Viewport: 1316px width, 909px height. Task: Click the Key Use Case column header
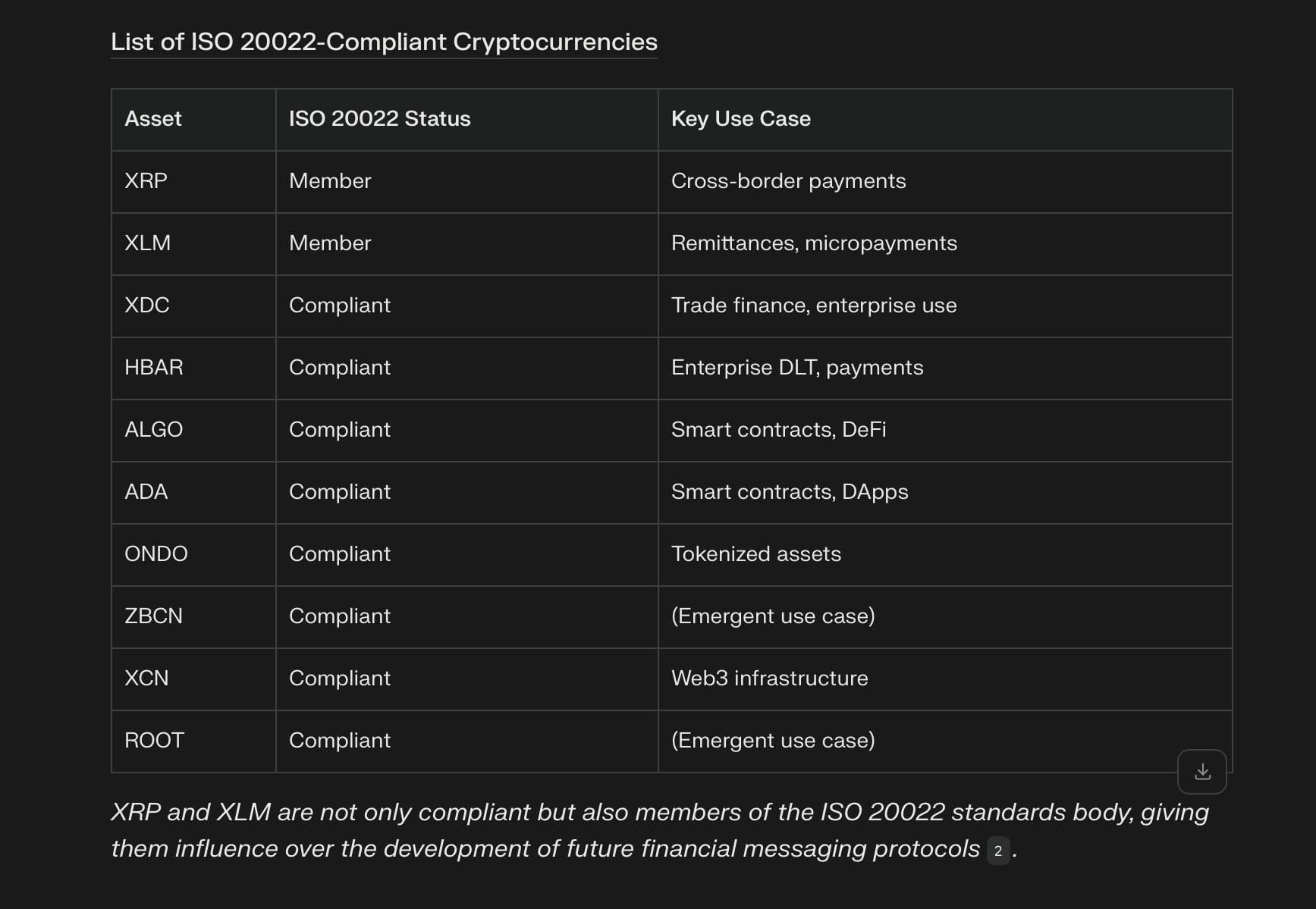[945, 120]
